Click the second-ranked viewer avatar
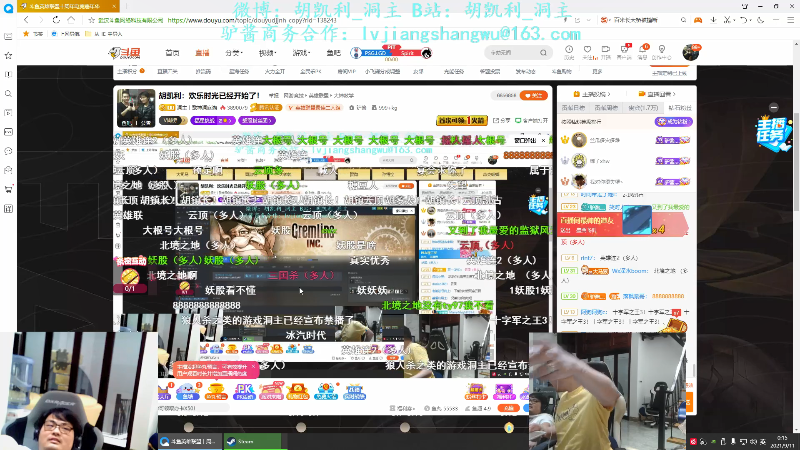Image resolution: width=800 pixels, height=450 pixels. tap(579, 161)
